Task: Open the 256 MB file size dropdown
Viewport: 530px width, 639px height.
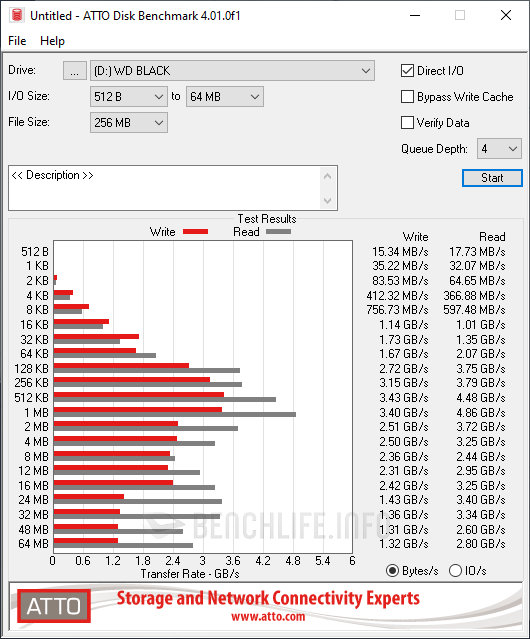Action: (x=129, y=123)
